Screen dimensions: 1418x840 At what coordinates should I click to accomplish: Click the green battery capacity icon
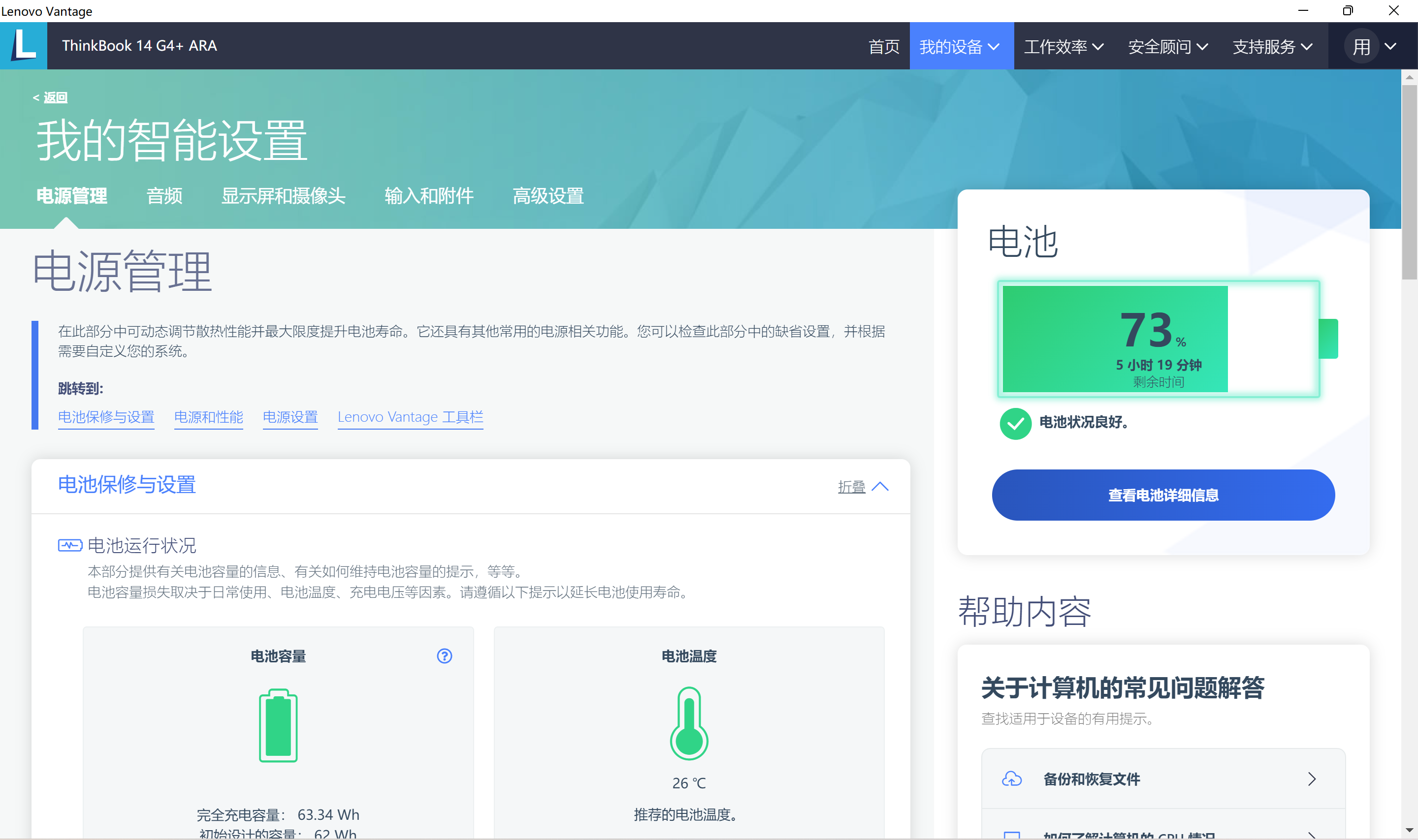click(x=278, y=726)
